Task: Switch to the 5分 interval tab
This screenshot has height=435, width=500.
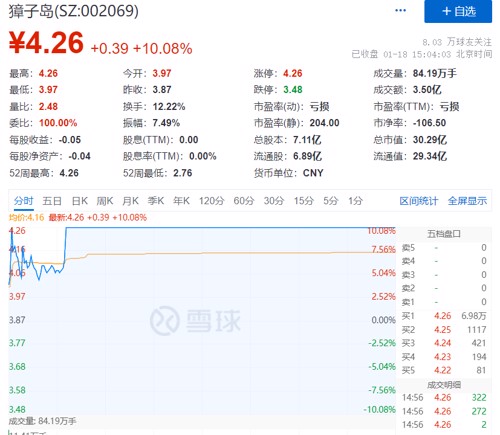Action: point(331,201)
